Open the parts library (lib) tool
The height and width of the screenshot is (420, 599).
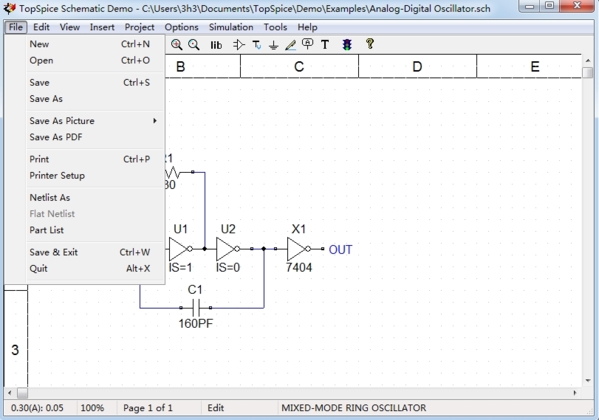tap(216, 45)
